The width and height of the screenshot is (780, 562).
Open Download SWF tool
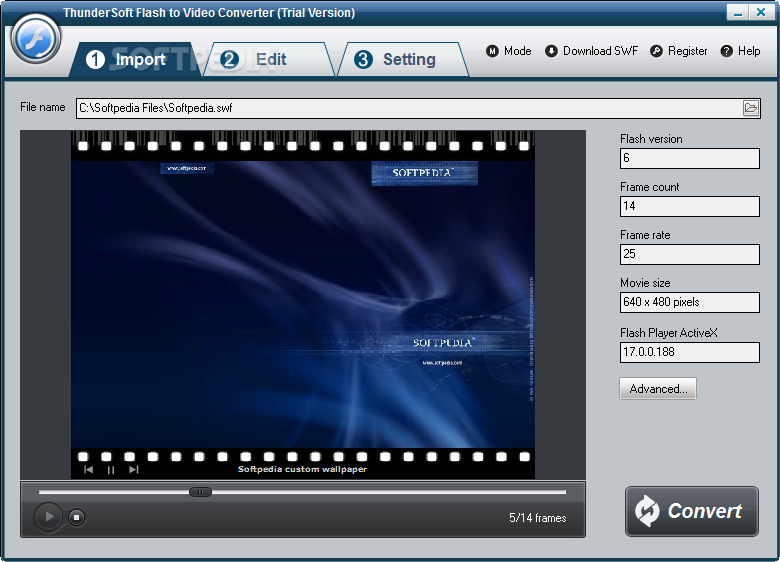click(x=591, y=51)
